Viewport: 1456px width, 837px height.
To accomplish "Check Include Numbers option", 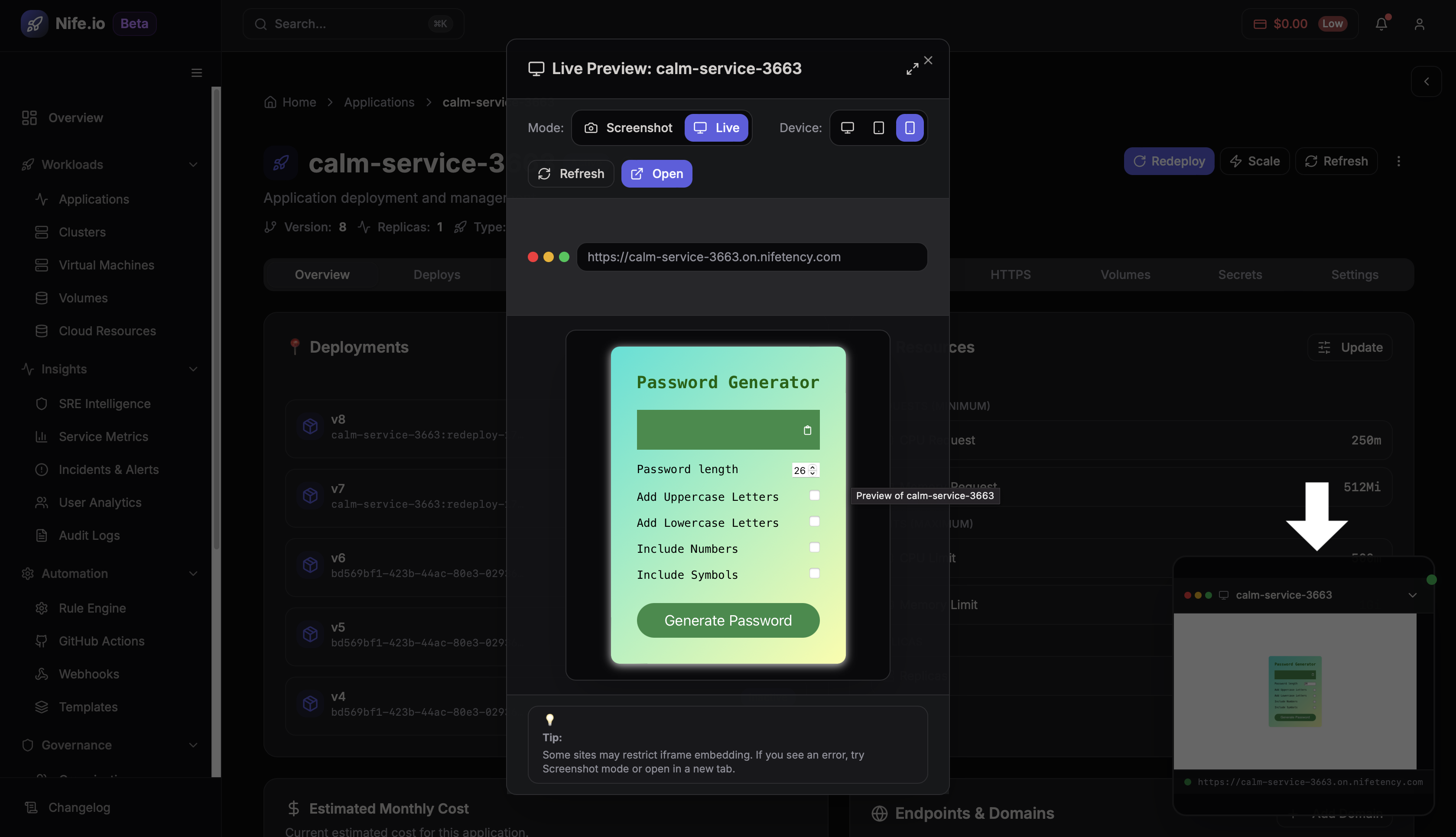I will pos(814,547).
